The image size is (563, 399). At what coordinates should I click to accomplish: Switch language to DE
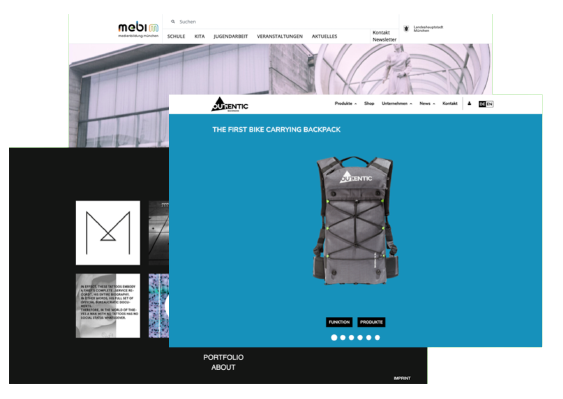click(x=482, y=104)
